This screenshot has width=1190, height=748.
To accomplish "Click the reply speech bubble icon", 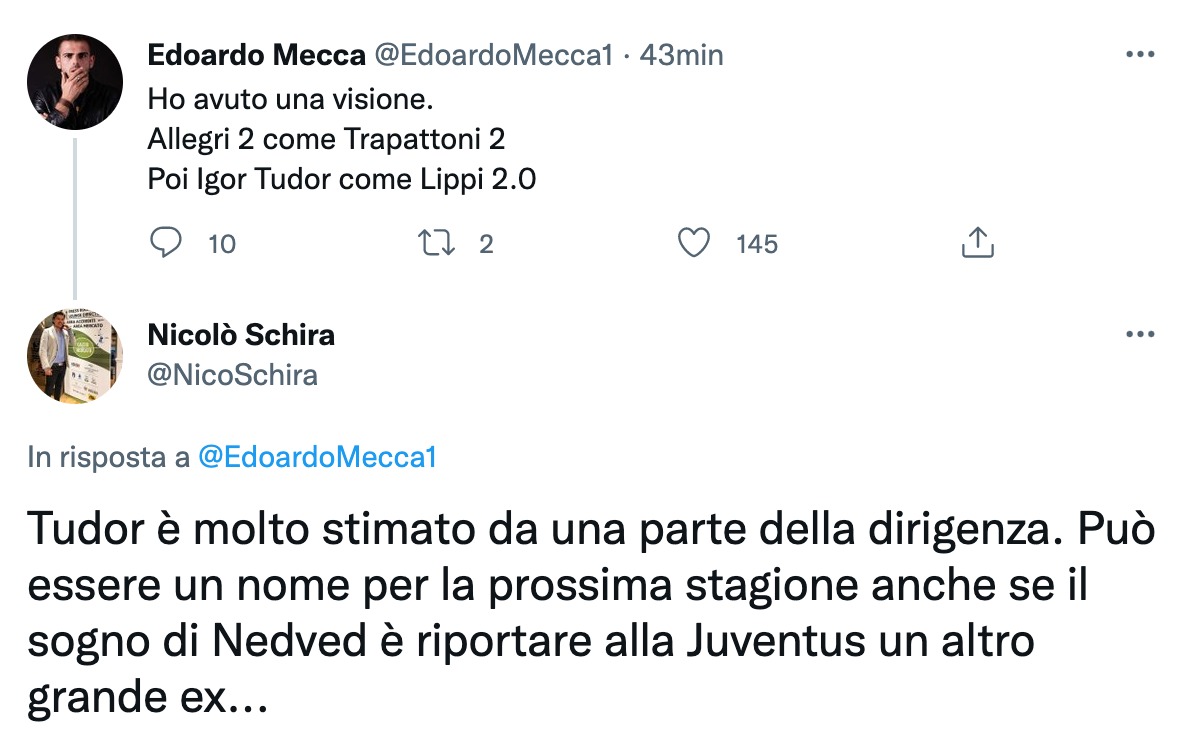I will point(166,243).
